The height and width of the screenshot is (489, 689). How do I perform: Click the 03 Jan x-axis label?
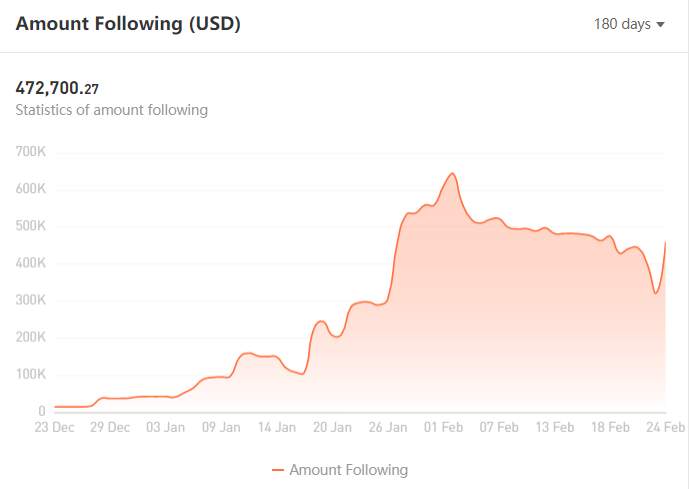[165, 427]
